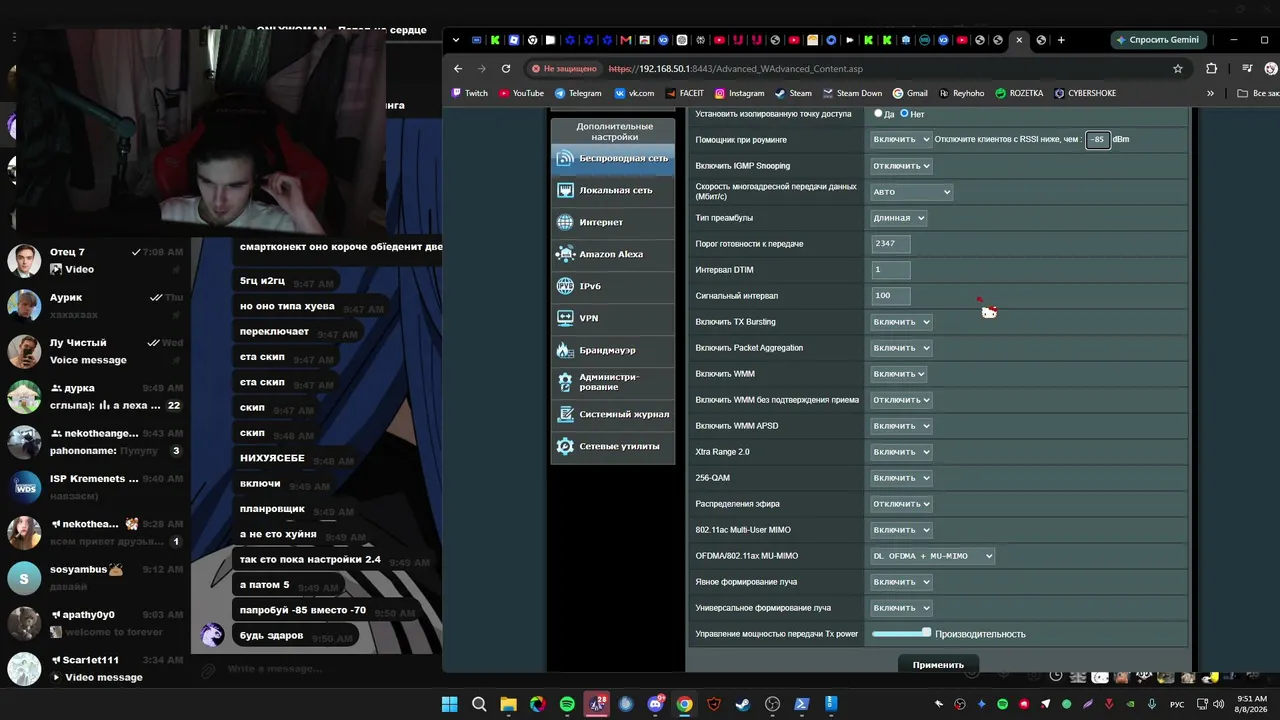Open the 802.11ac Multi-User MIMO dropdown
The height and width of the screenshot is (720, 1280).
click(901, 530)
